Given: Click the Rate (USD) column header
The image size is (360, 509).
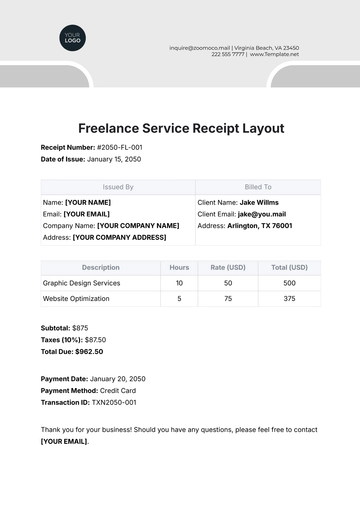Looking at the screenshot, I should click(x=228, y=268).
